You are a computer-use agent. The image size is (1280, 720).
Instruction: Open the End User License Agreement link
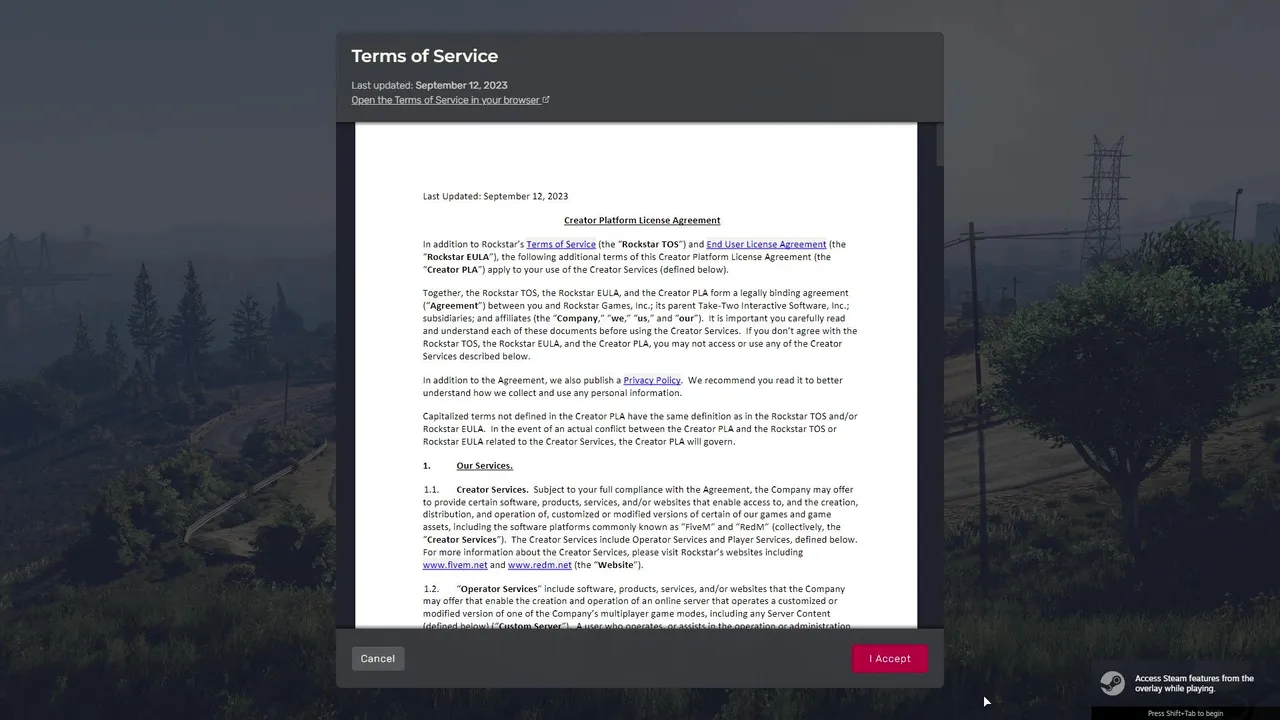[x=766, y=244]
